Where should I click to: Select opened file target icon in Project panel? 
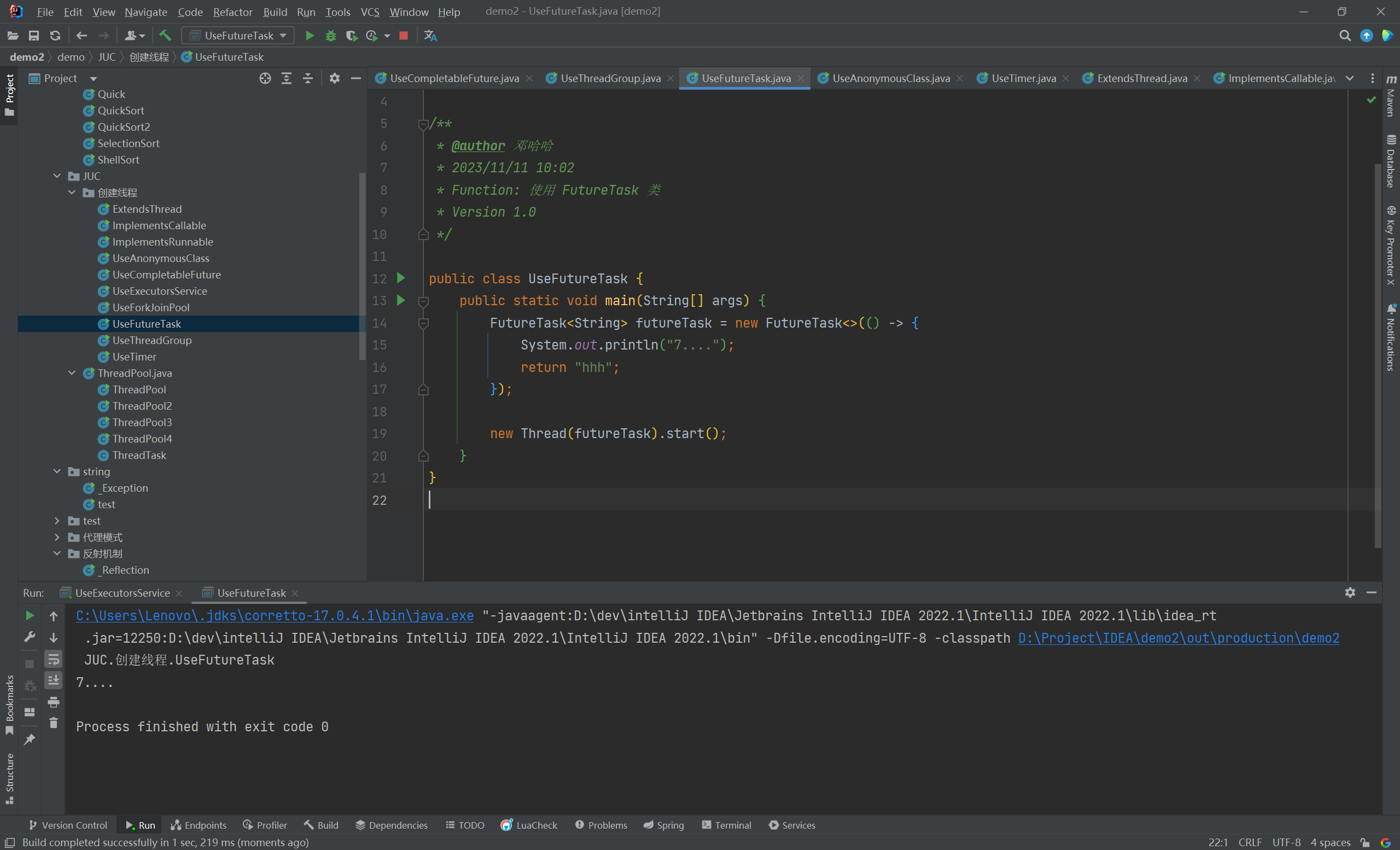click(265, 78)
